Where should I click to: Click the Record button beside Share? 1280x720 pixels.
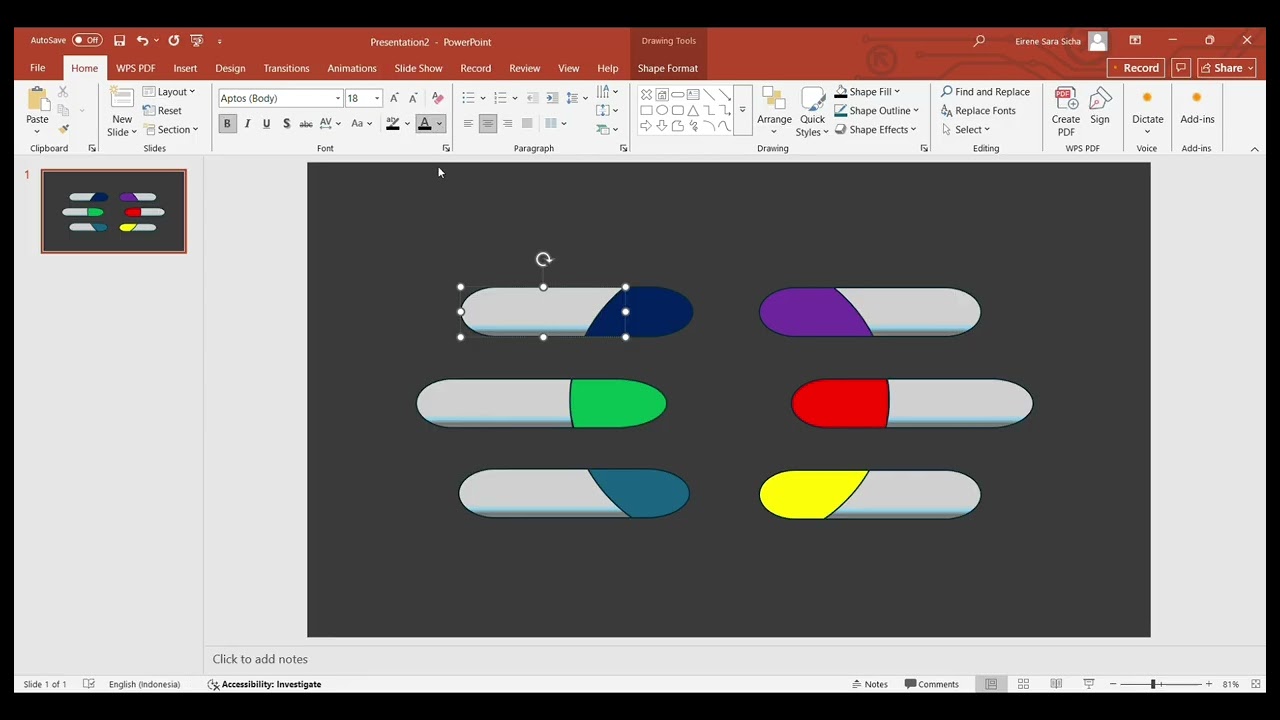1136,68
